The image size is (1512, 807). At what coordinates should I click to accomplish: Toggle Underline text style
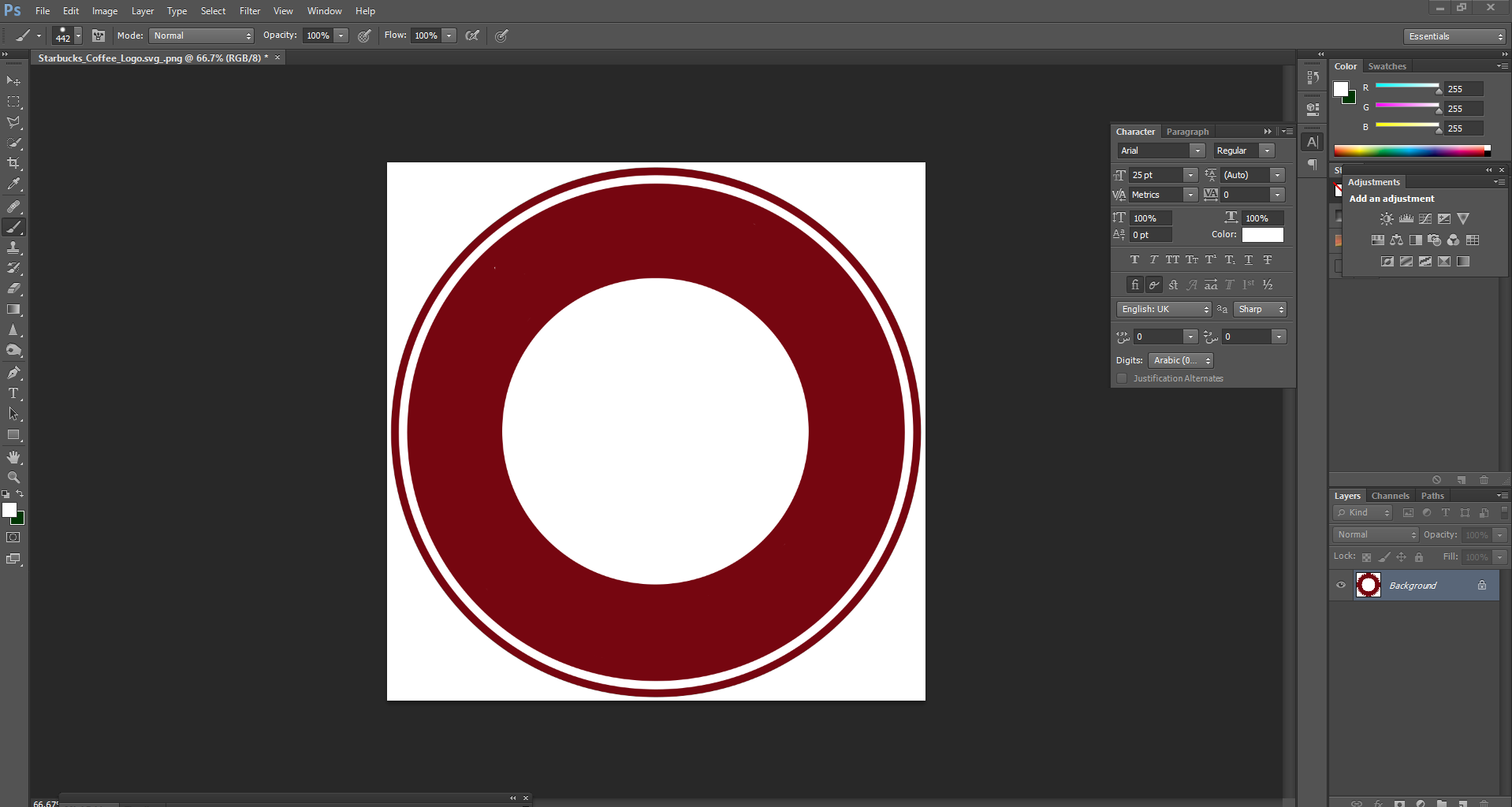(1248, 259)
